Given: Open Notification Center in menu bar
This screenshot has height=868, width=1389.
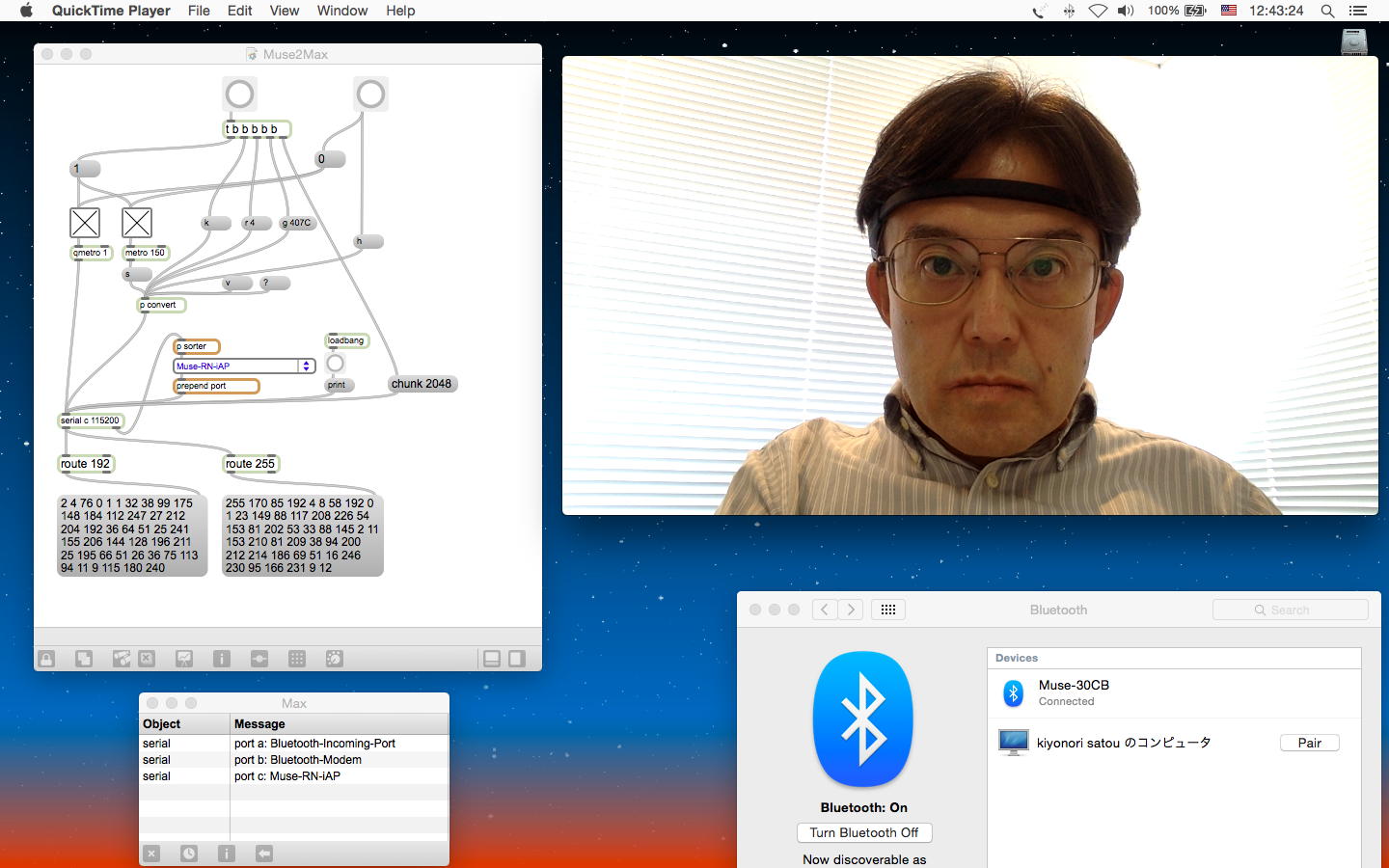Looking at the screenshot, I should coord(1358,11).
